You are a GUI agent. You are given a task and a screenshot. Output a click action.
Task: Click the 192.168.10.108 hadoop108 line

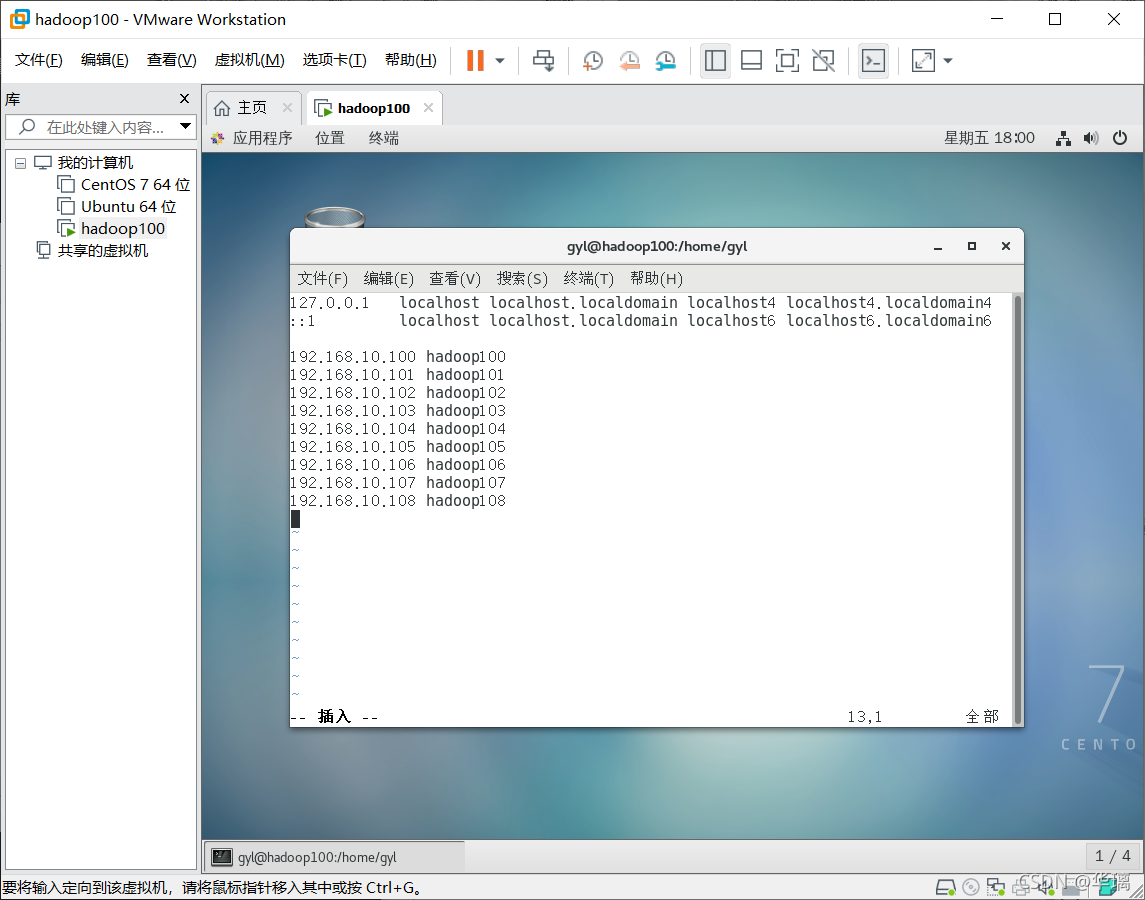[x=398, y=501]
